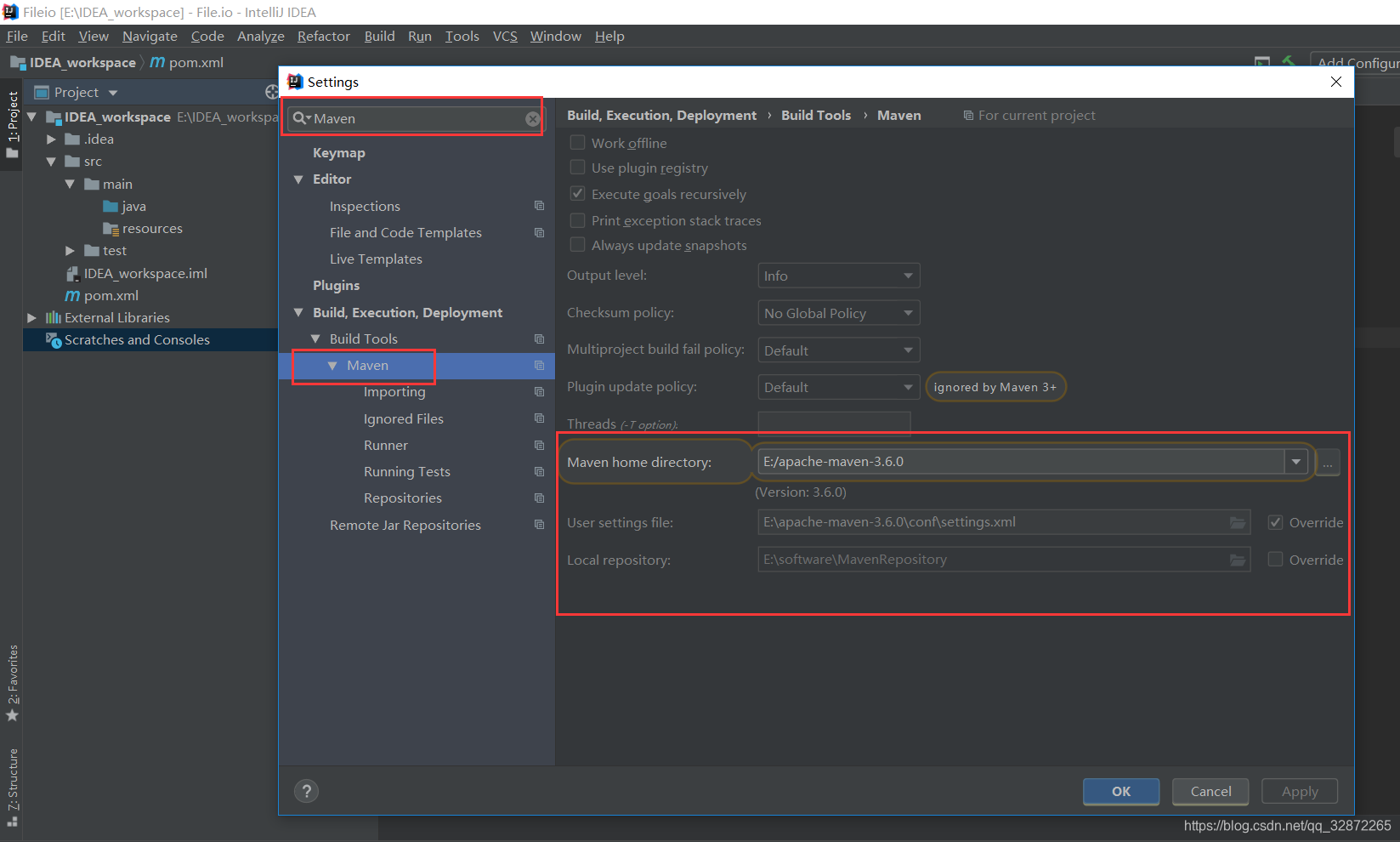Open the Output level dropdown

point(838,276)
